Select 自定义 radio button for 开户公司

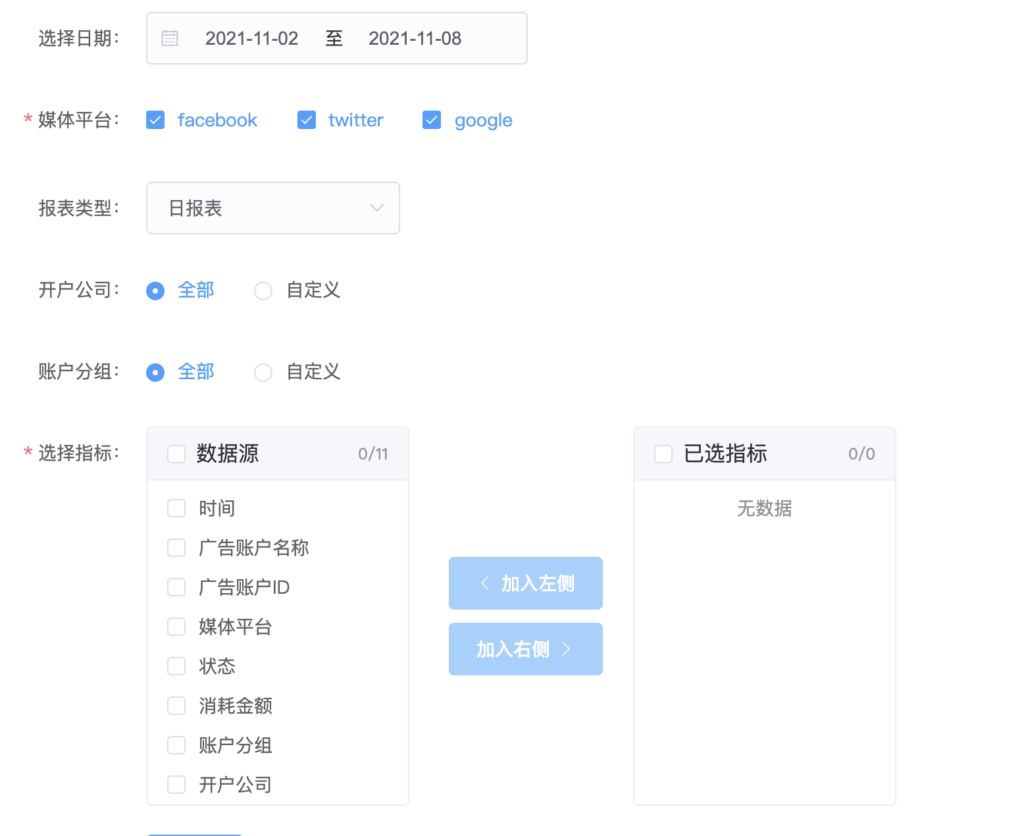point(263,290)
